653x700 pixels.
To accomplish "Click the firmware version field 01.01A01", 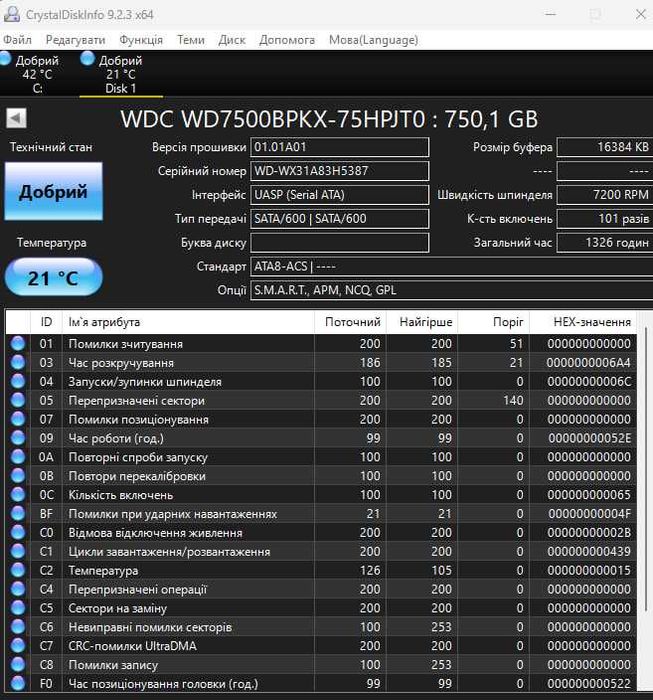I will [340, 147].
